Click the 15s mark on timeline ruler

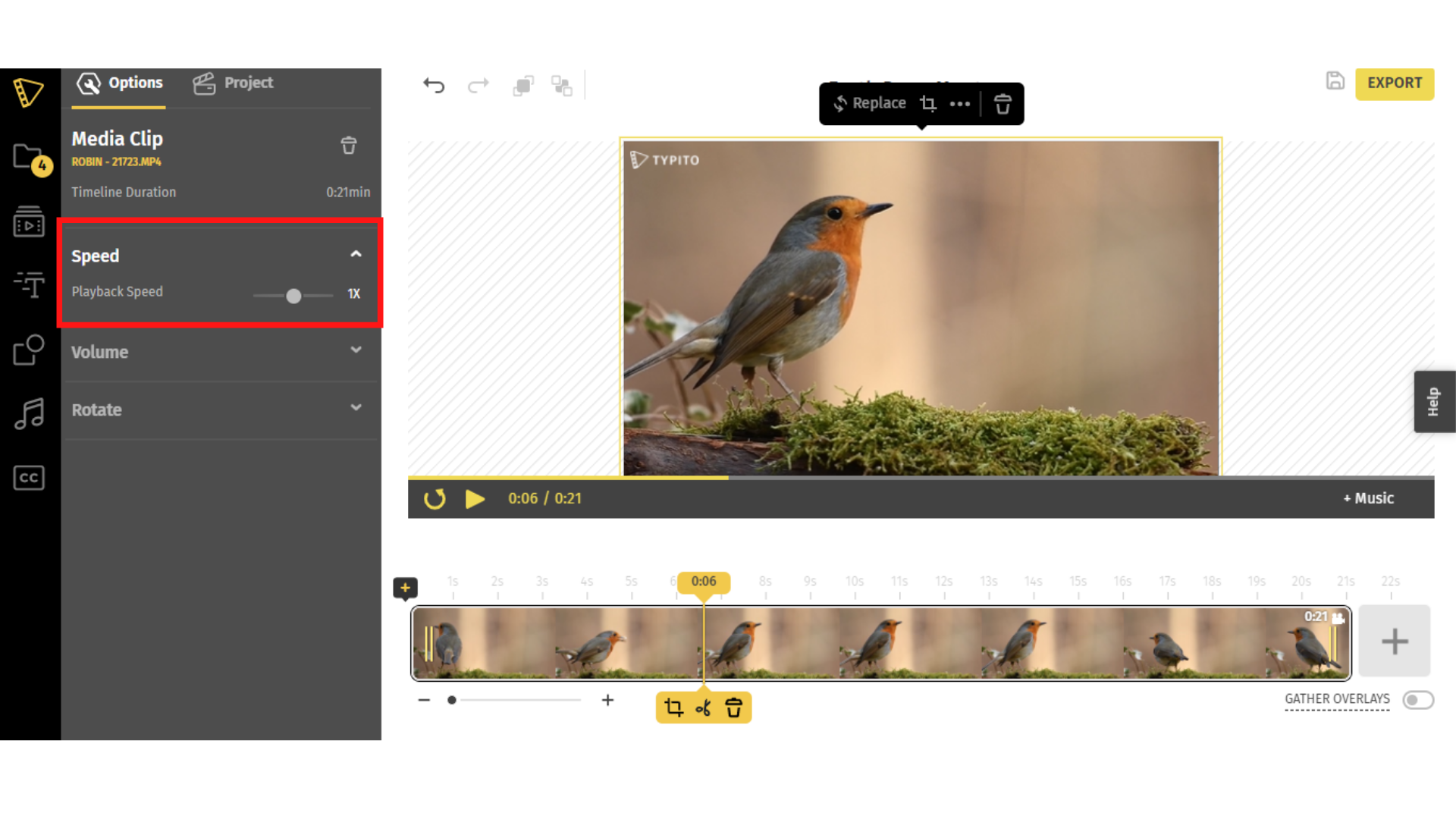tap(1078, 582)
